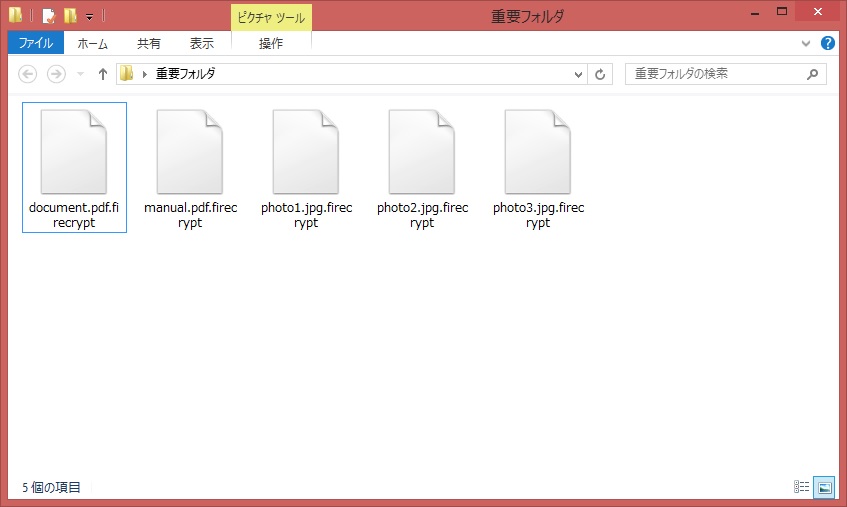The image size is (847, 507).
Task: Select the document.pdf.firecrypt file icon
Action: (74, 152)
